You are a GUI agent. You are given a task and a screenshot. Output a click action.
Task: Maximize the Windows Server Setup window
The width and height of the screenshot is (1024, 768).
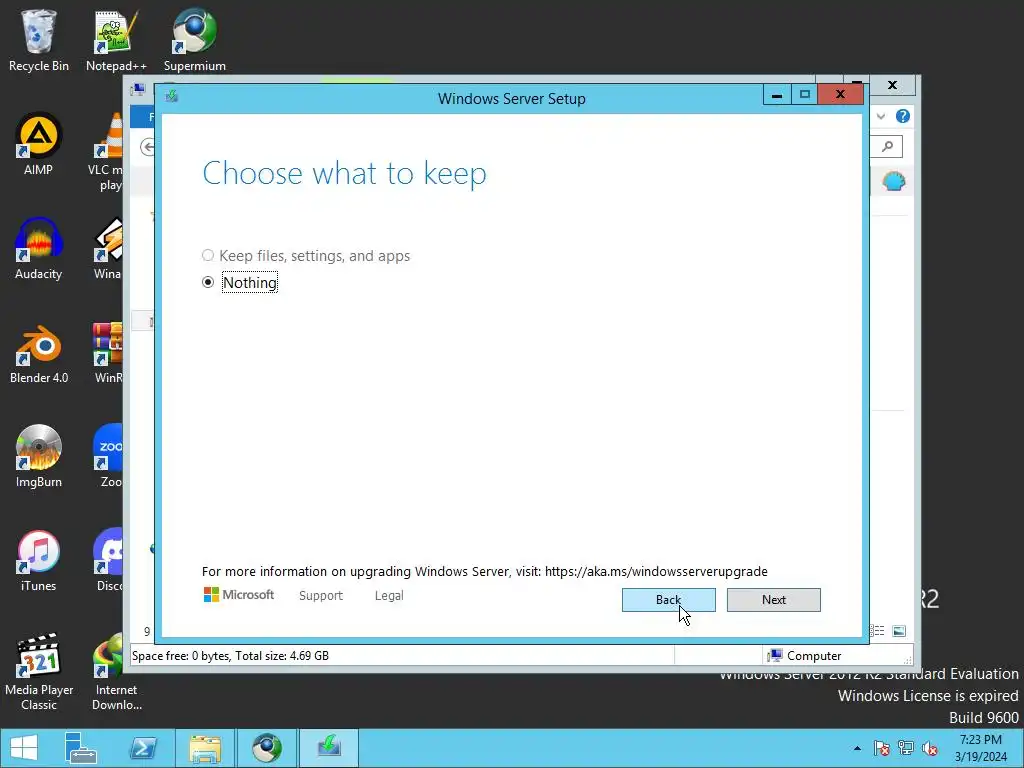(805, 95)
